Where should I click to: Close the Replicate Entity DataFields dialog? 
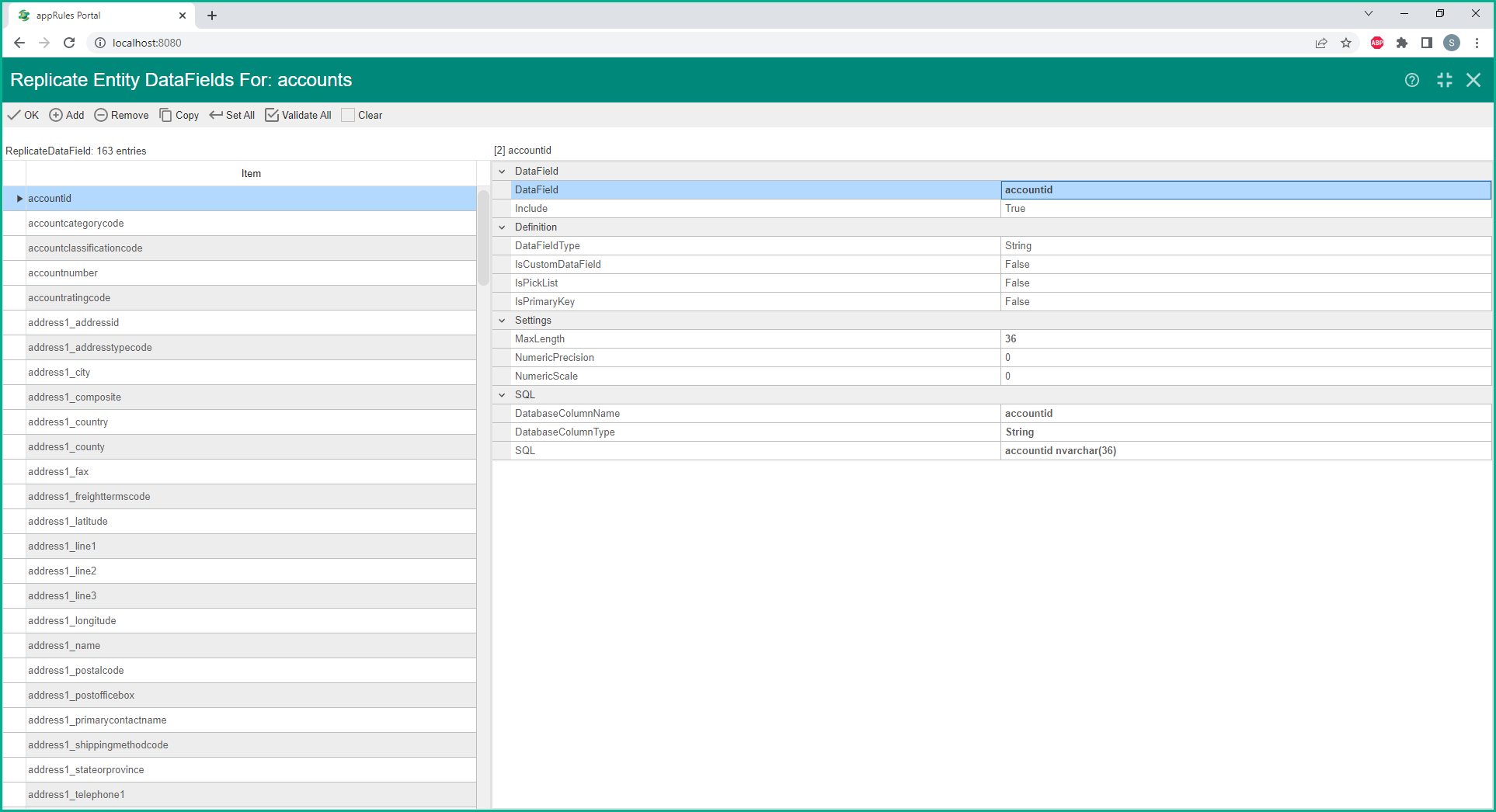1473,80
